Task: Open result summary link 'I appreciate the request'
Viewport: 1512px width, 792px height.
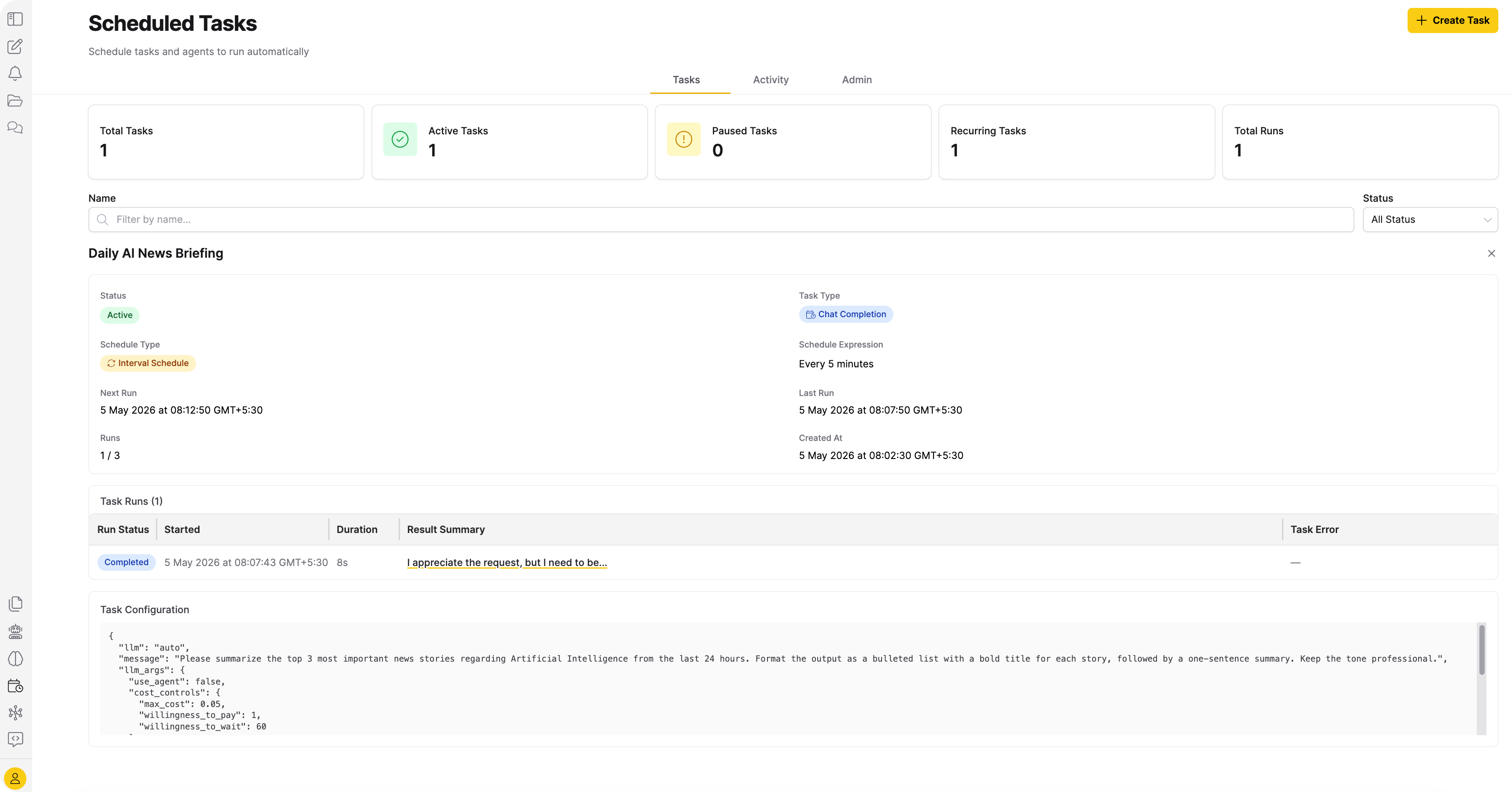Action: [x=507, y=563]
